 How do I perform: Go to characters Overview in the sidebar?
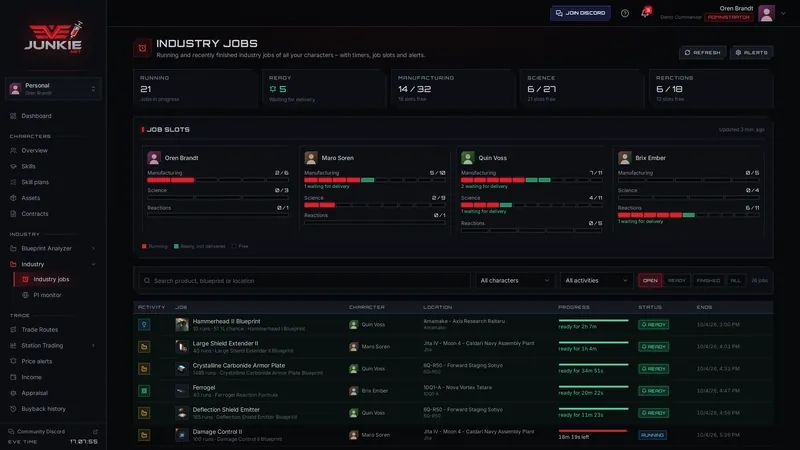(x=34, y=151)
